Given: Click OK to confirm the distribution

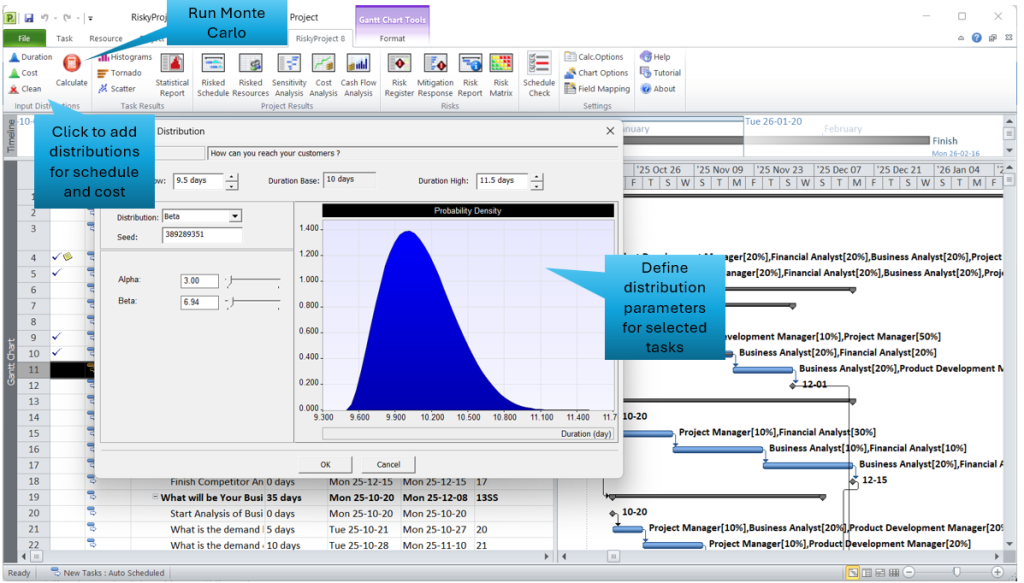Looking at the screenshot, I should click(325, 464).
